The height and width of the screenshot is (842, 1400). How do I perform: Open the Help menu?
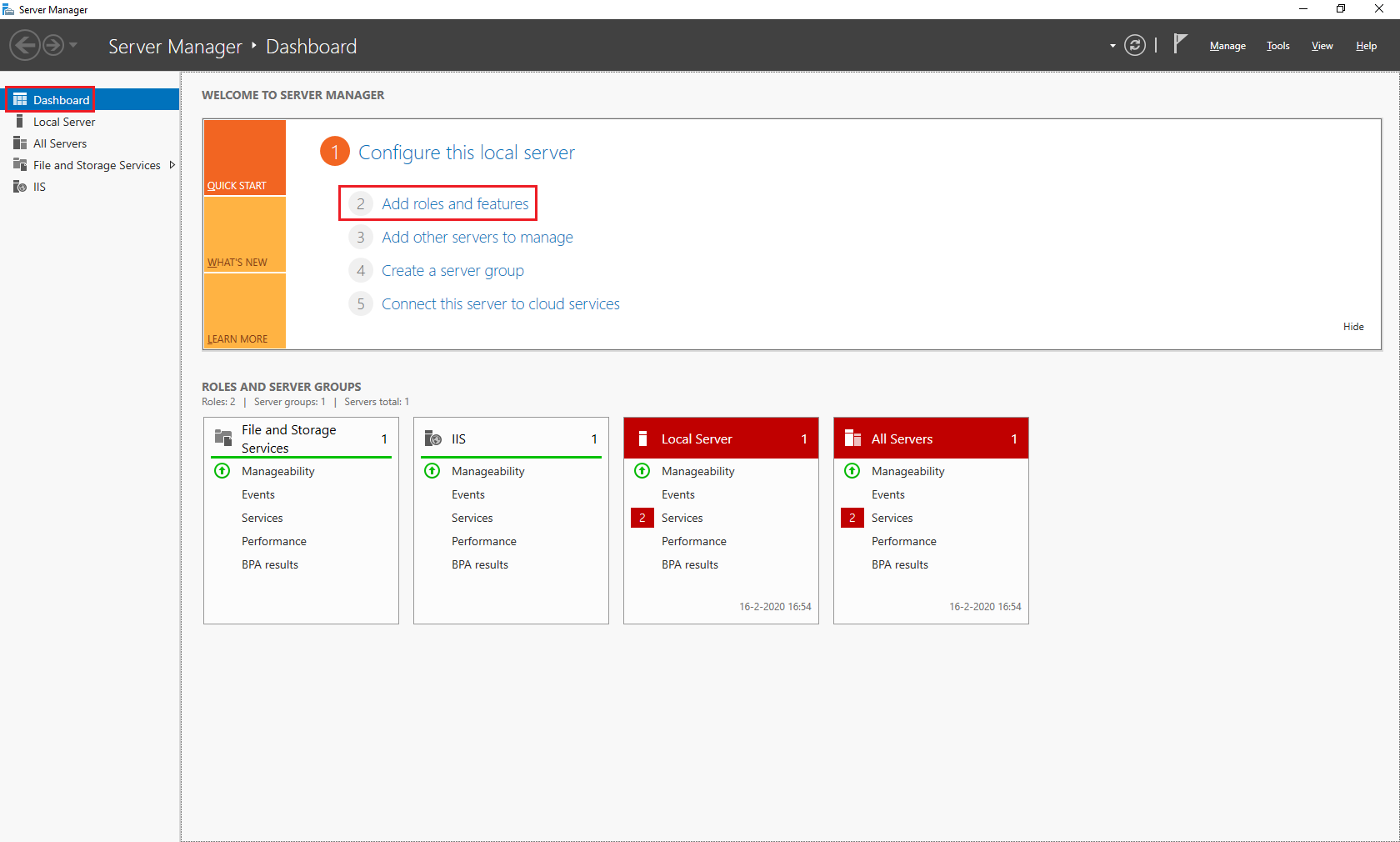1366,46
